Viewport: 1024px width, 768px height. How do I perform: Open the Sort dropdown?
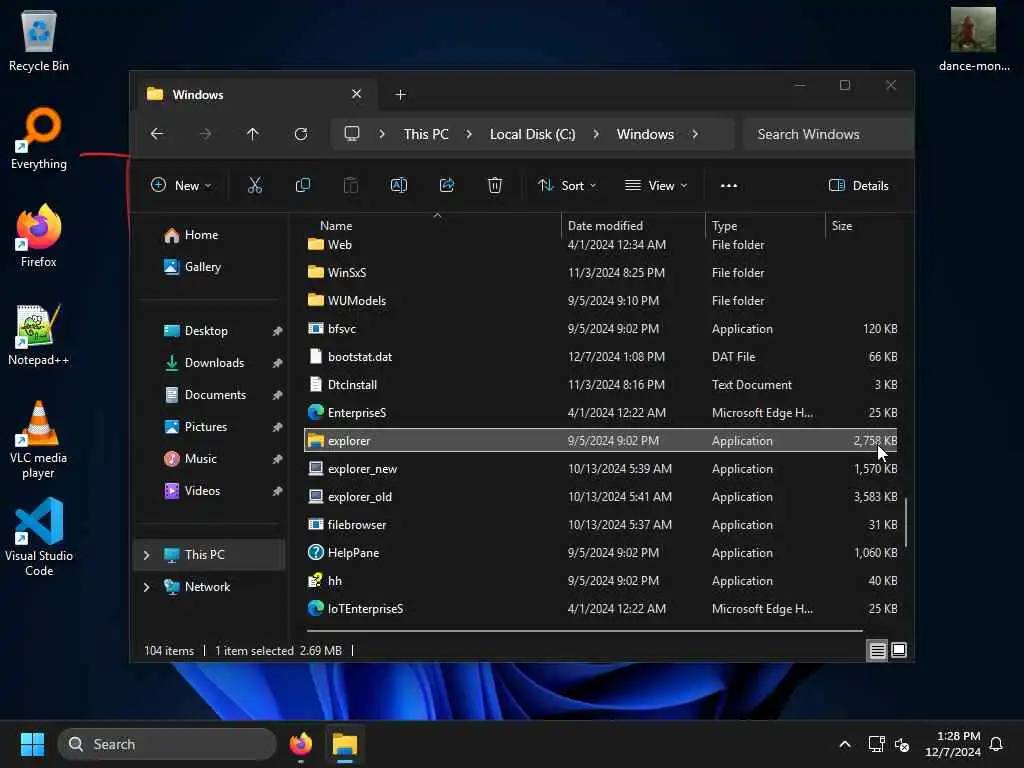[x=567, y=185]
